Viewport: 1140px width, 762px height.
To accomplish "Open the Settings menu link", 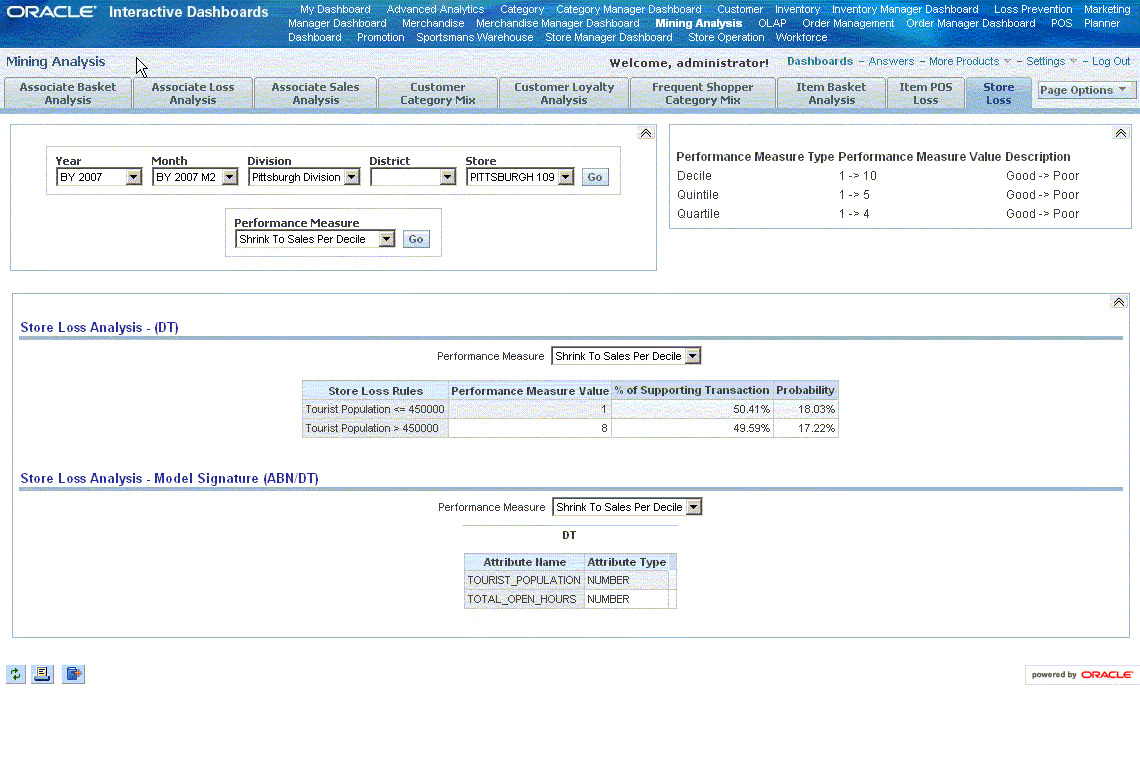I will (1045, 61).
